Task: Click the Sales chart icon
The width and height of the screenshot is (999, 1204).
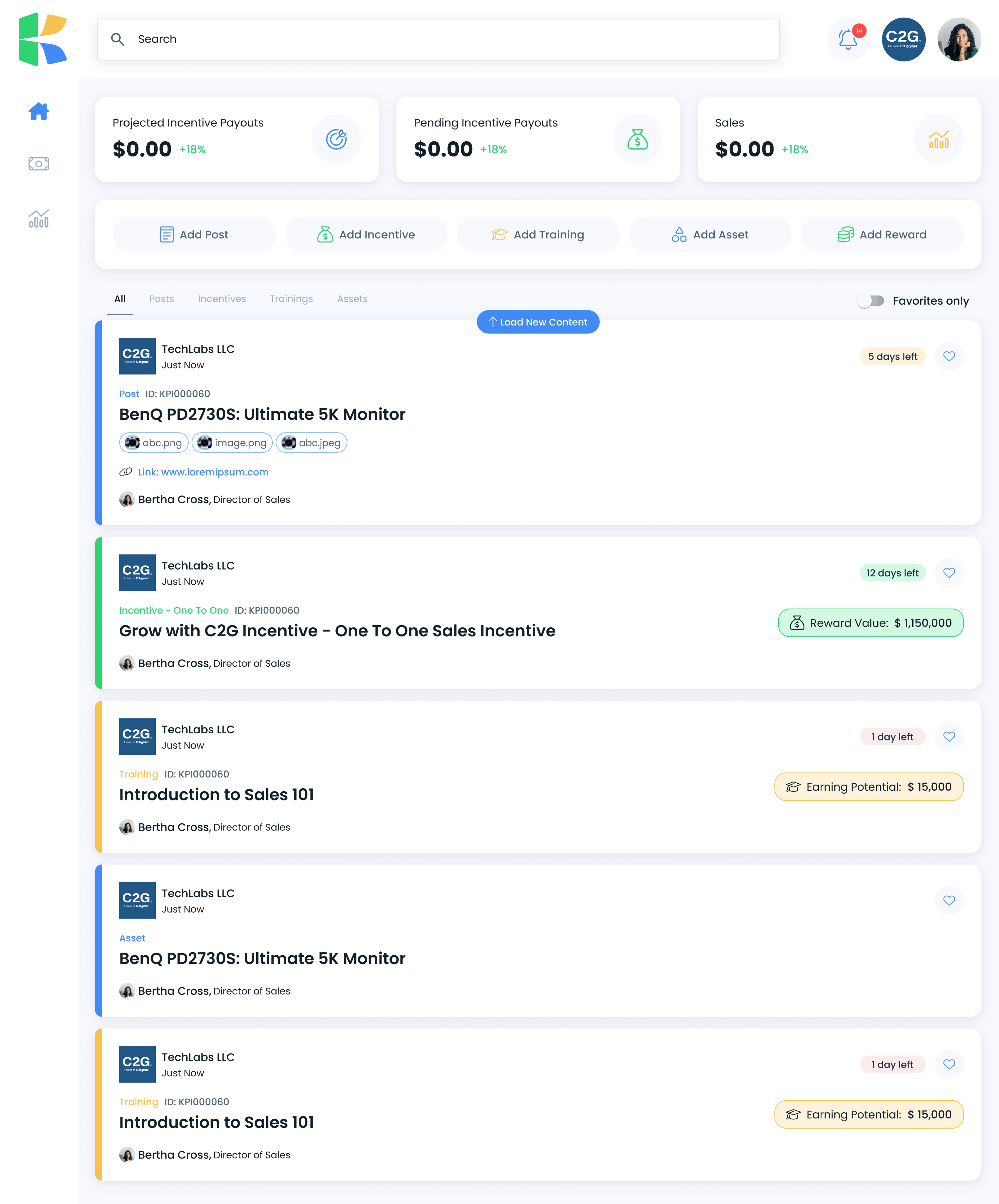Action: (x=939, y=139)
